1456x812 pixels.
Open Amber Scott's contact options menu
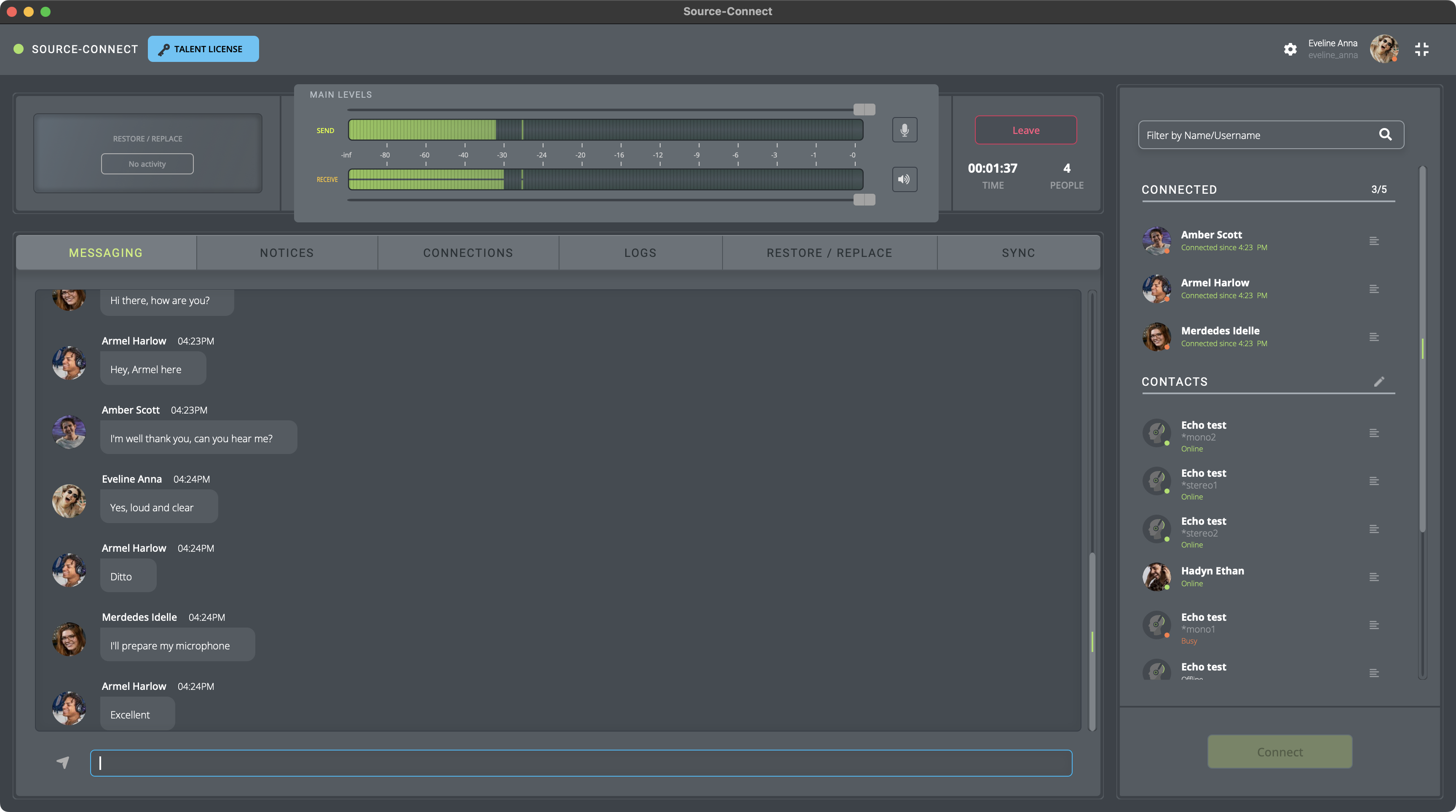(x=1374, y=241)
